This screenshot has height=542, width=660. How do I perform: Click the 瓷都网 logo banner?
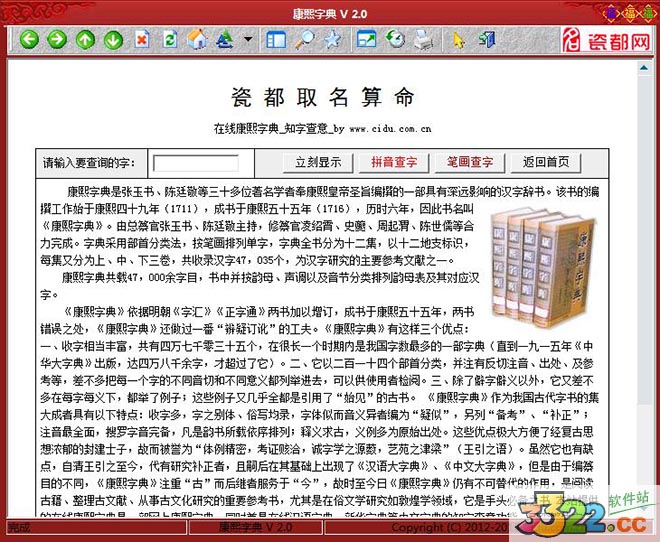pos(607,40)
